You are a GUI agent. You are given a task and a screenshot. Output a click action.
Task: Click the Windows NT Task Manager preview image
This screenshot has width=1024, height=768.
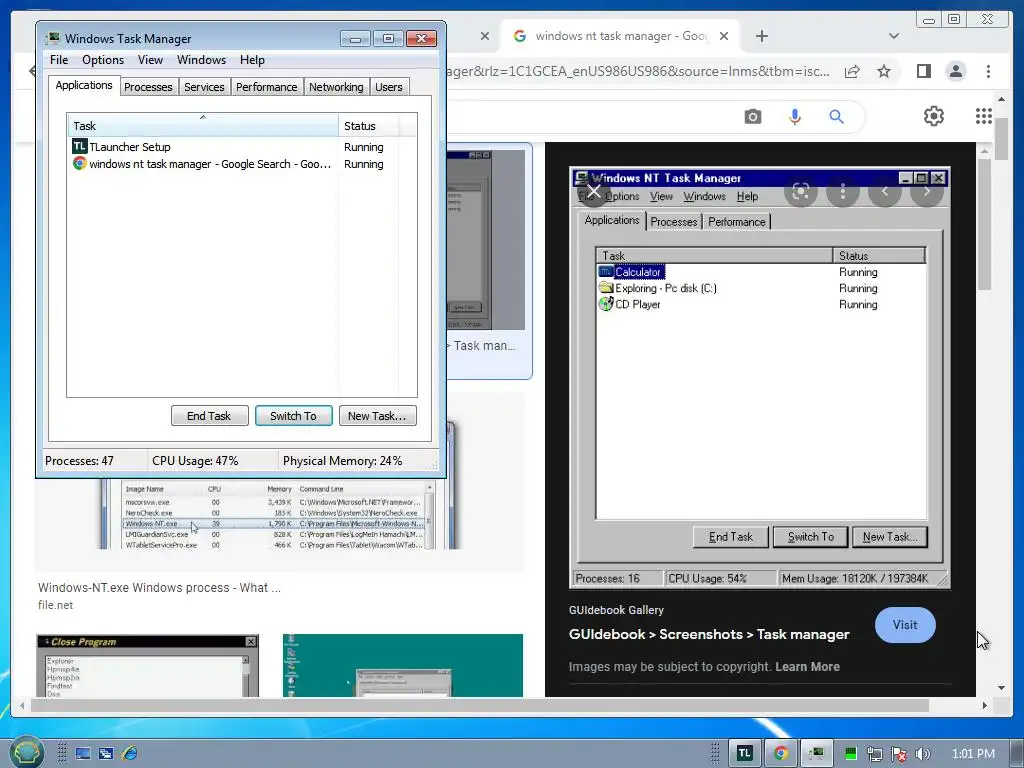pos(760,377)
